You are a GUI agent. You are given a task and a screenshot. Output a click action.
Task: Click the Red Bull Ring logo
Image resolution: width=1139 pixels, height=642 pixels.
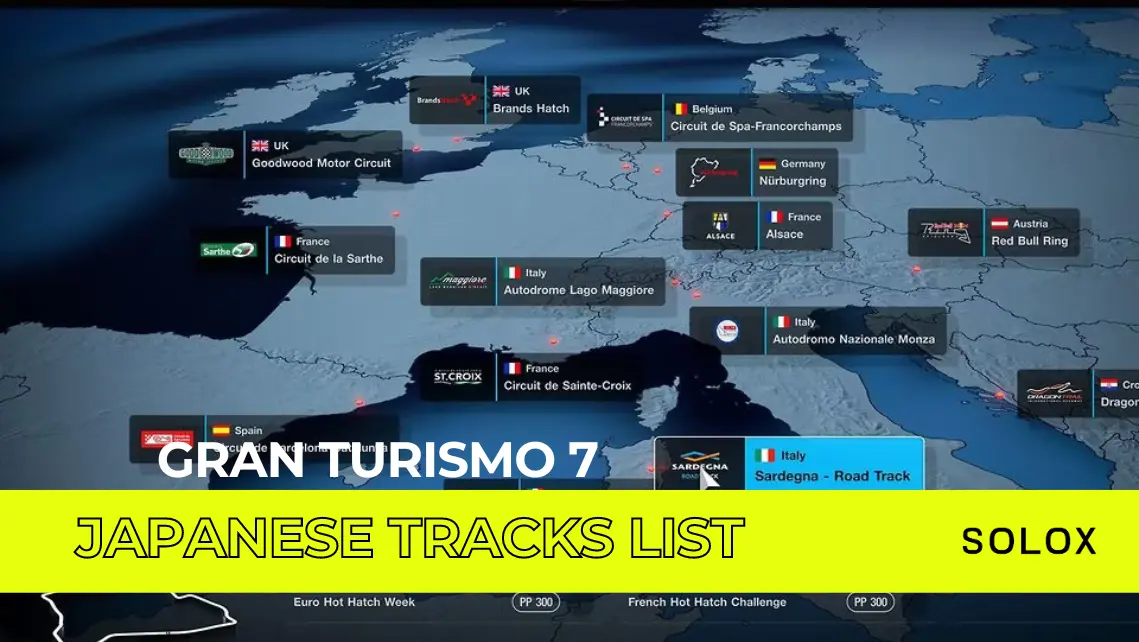pyautogui.click(x=946, y=232)
